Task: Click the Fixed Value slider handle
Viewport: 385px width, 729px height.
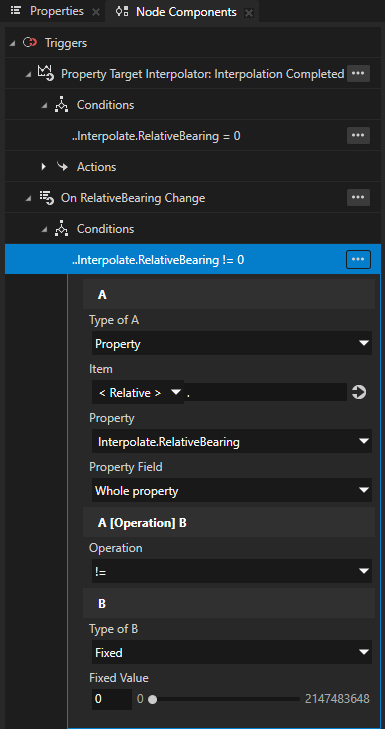Action: 152,699
